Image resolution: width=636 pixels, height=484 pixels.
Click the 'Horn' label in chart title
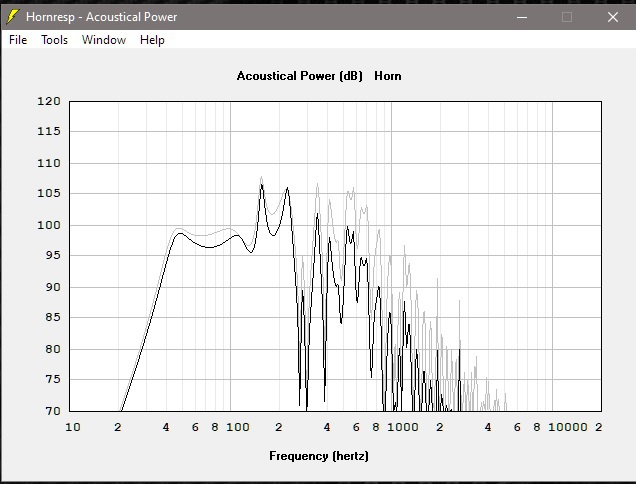point(387,76)
